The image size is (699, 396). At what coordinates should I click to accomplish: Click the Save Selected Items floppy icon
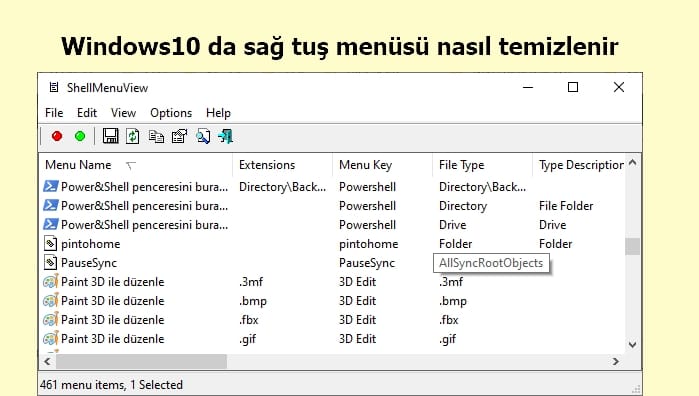(x=110, y=136)
